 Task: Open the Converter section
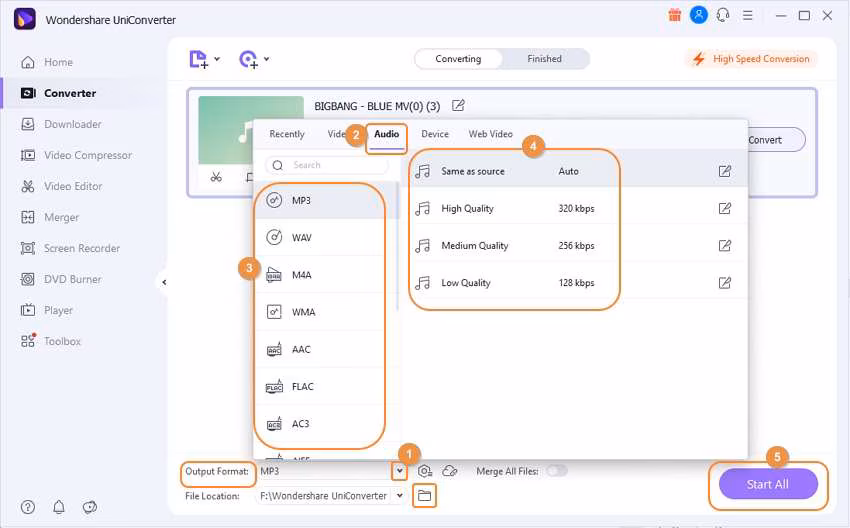58,93
